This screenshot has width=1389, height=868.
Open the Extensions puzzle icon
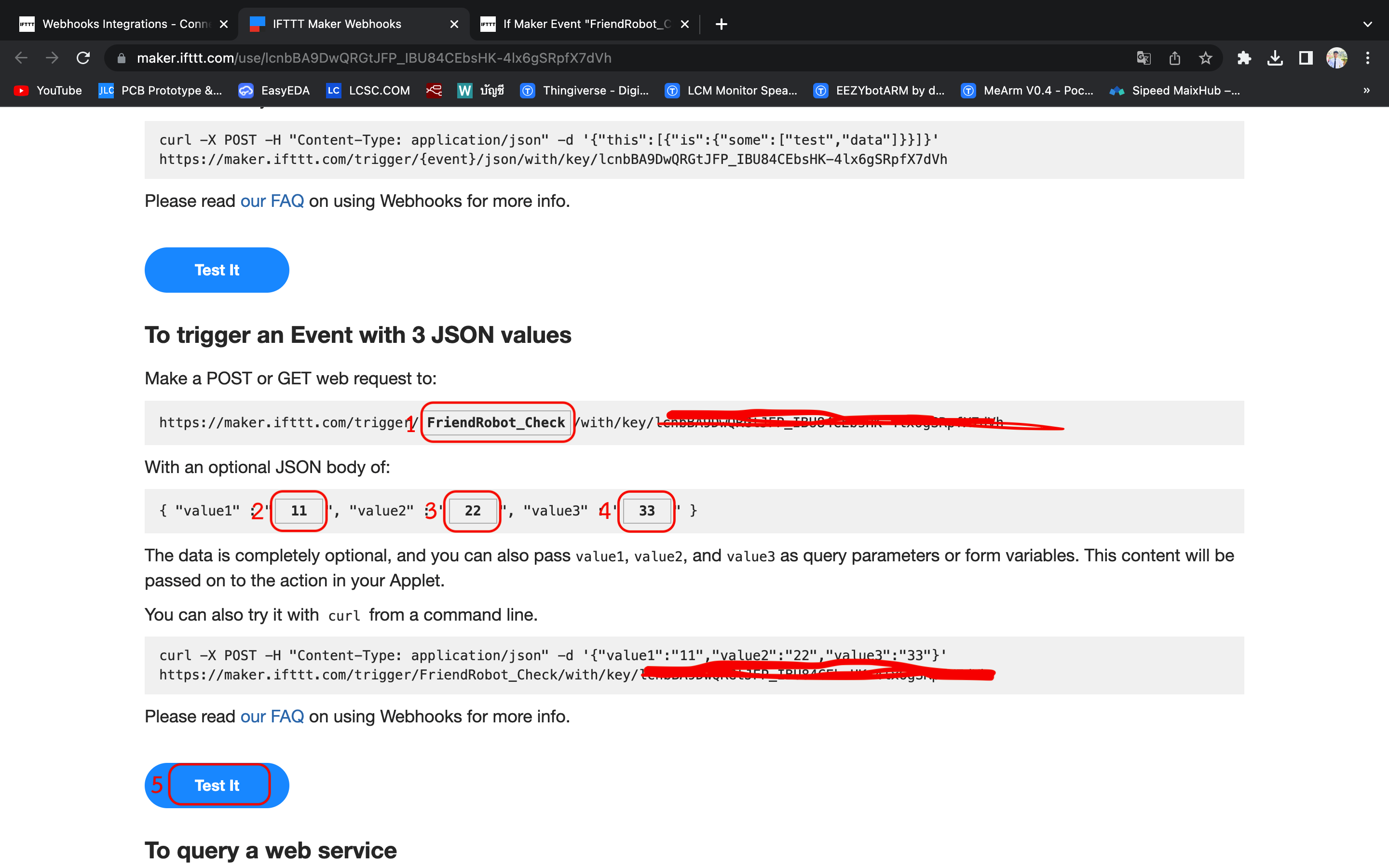click(1244, 58)
